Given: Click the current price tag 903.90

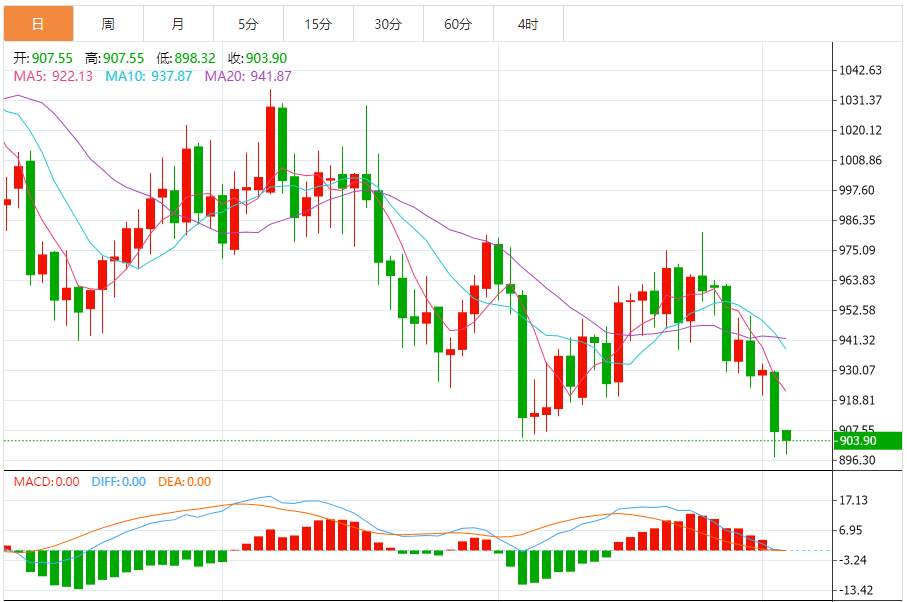Looking at the screenshot, I should point(867,441).
